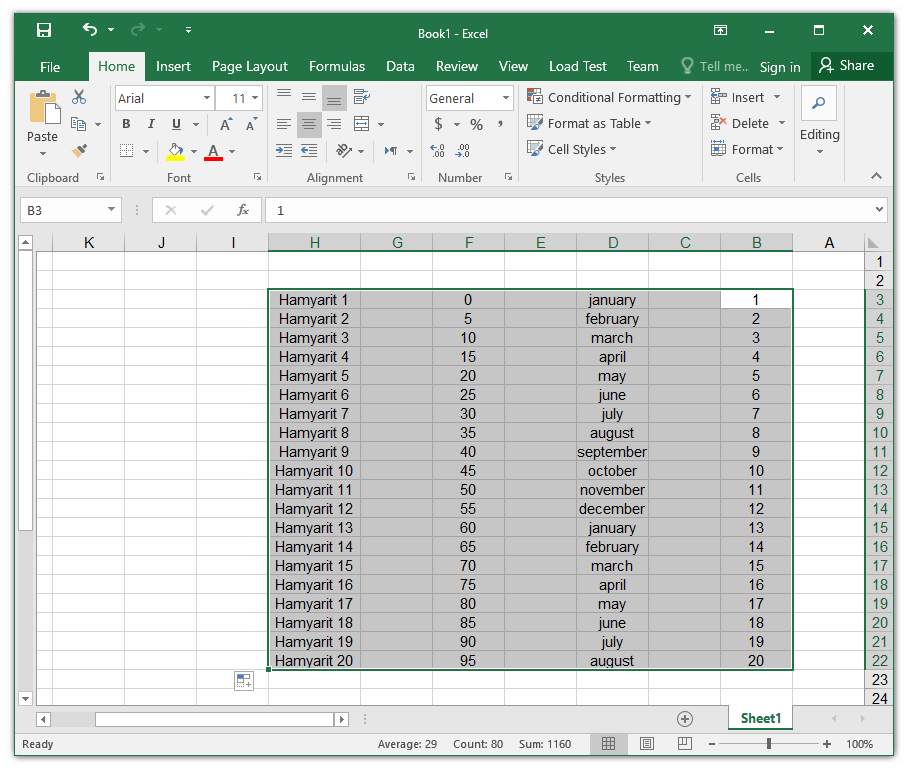This screenshot has height=775, width=908.
Task: Select the Sheet1 tab
Action: [760, 718]
